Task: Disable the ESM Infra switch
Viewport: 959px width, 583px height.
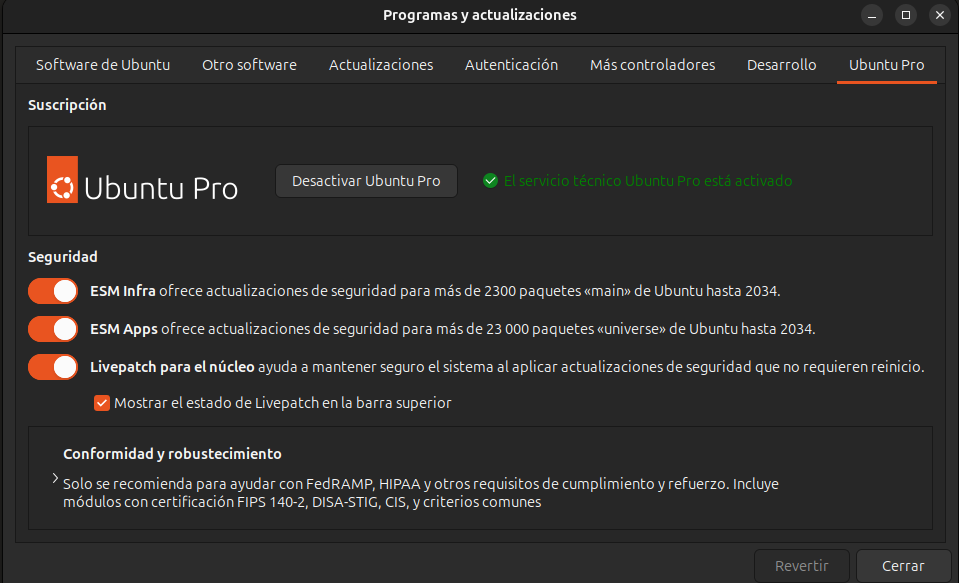Action: coord(53,291)
